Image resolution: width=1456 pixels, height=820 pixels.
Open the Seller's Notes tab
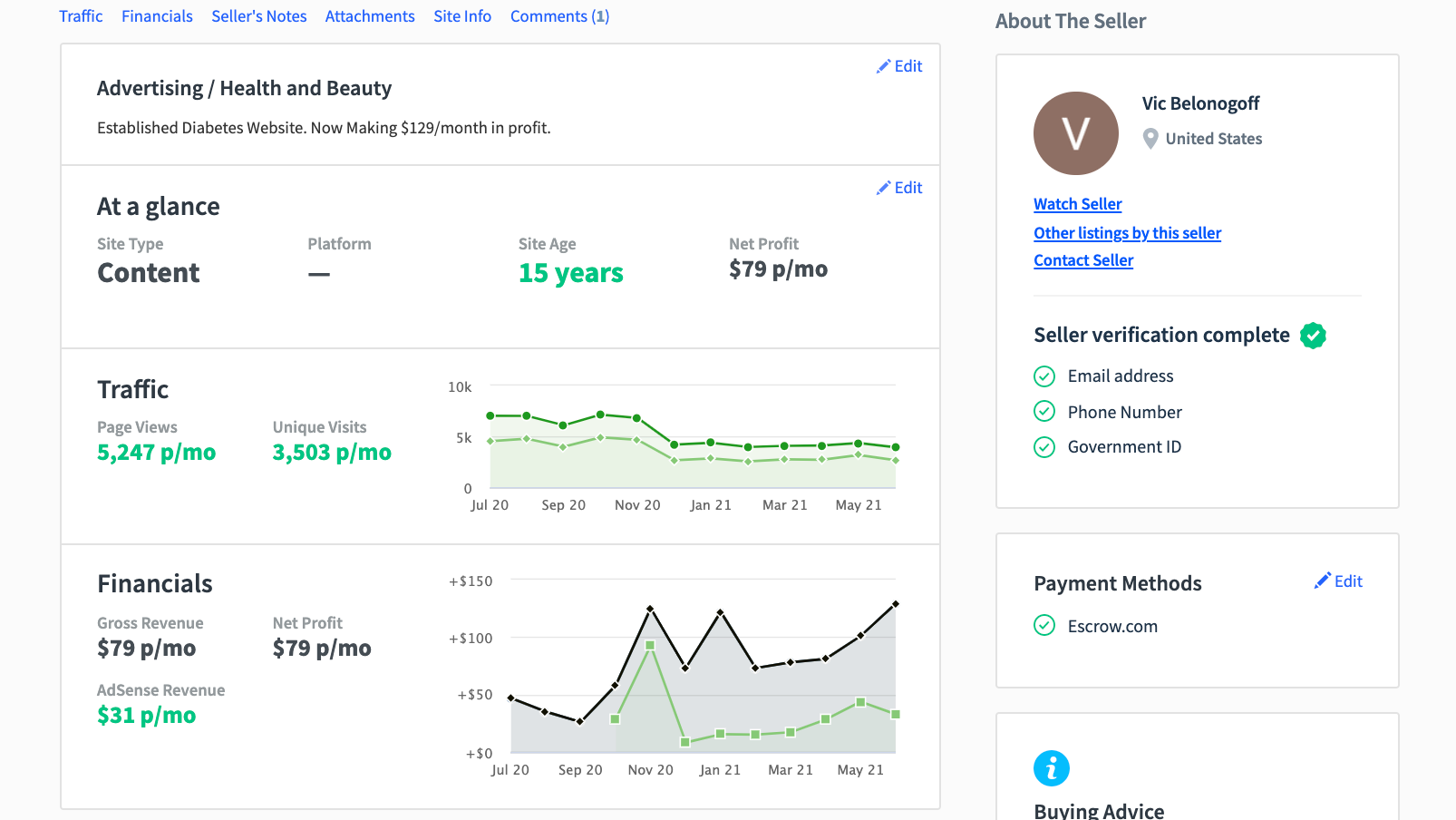[x=258, y=16]
